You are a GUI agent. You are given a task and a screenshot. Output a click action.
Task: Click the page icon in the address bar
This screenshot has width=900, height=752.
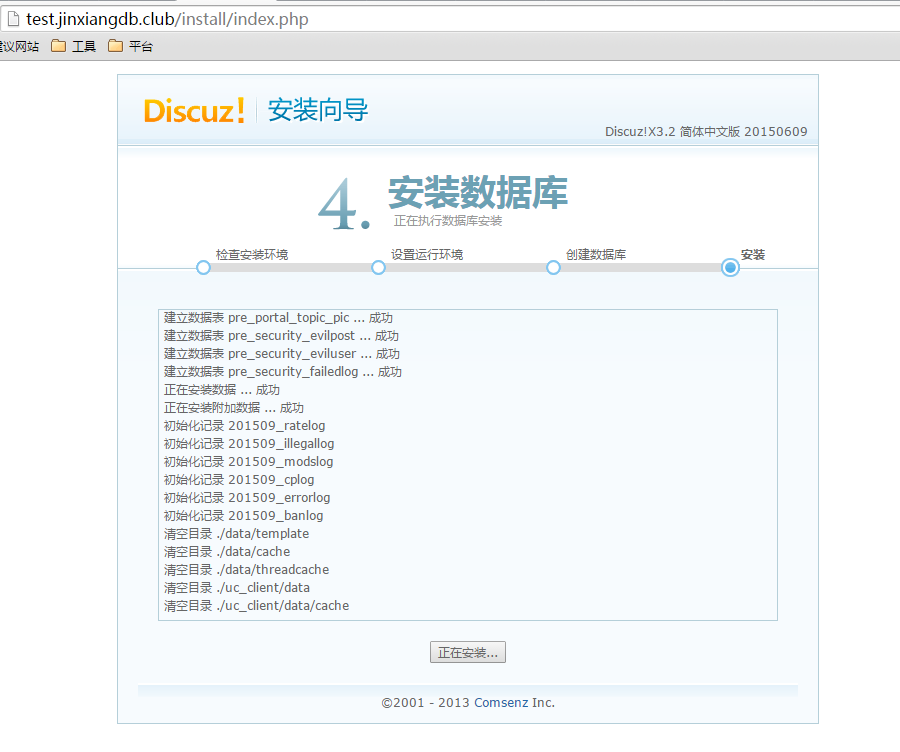(x=13, y=20)
